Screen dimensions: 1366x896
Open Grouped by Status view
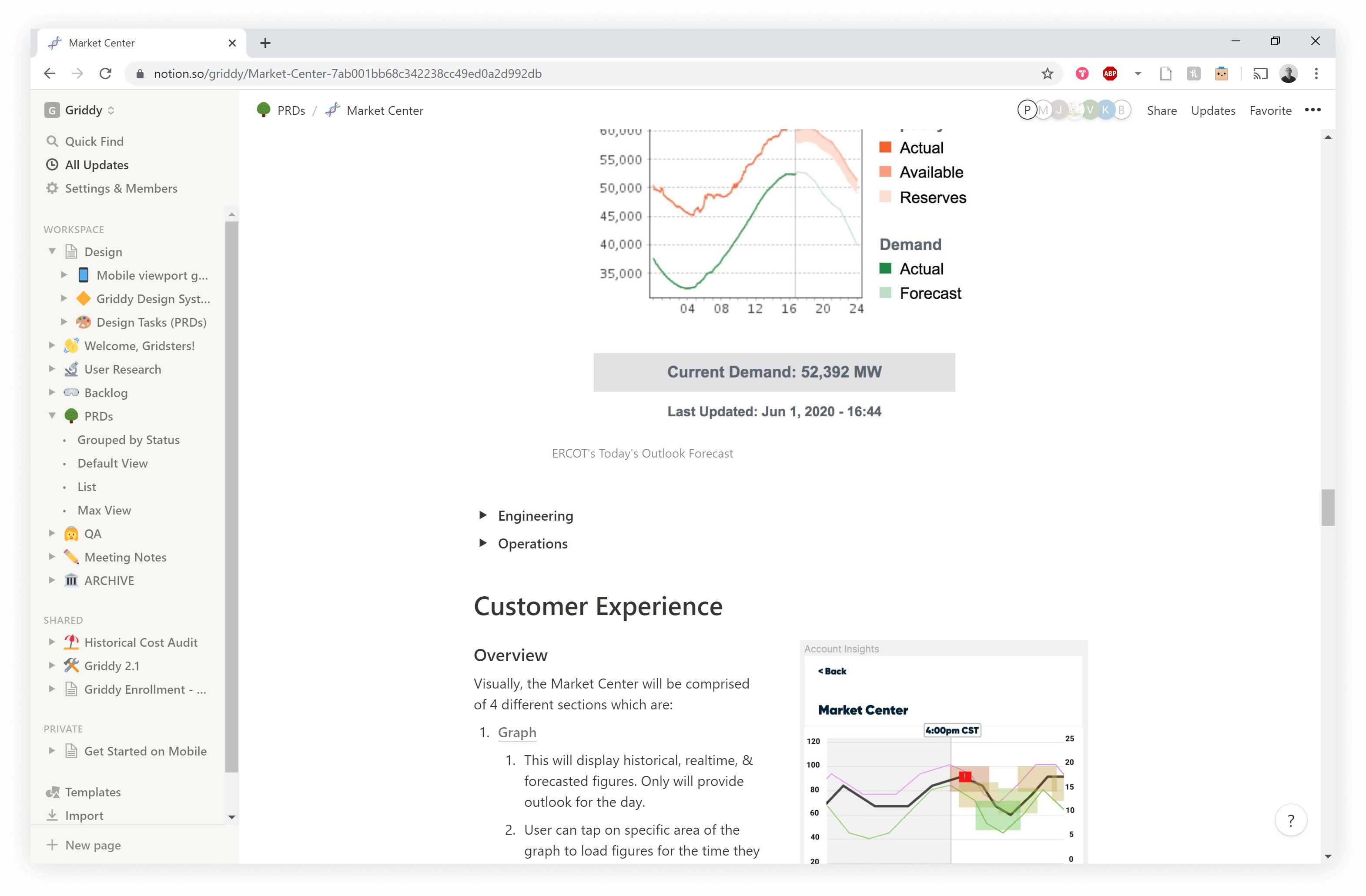pyautogui.click(x=129, y=440)
